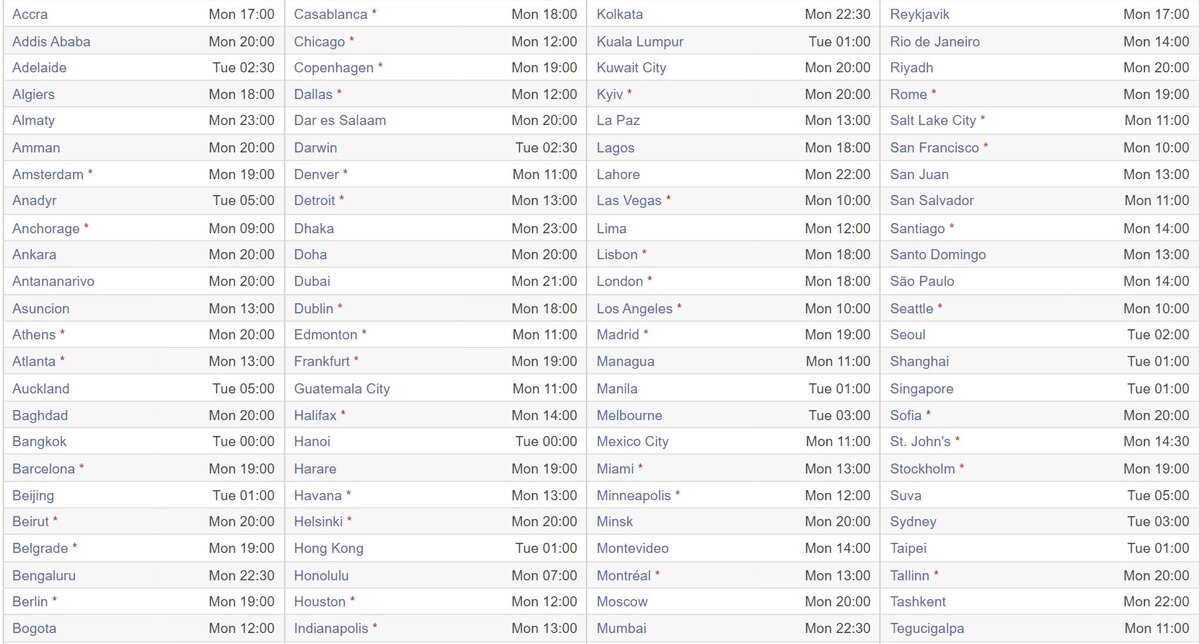Open Amsterdam time page
This screenshot has height=644, width=1200.
tap(48, 174)
